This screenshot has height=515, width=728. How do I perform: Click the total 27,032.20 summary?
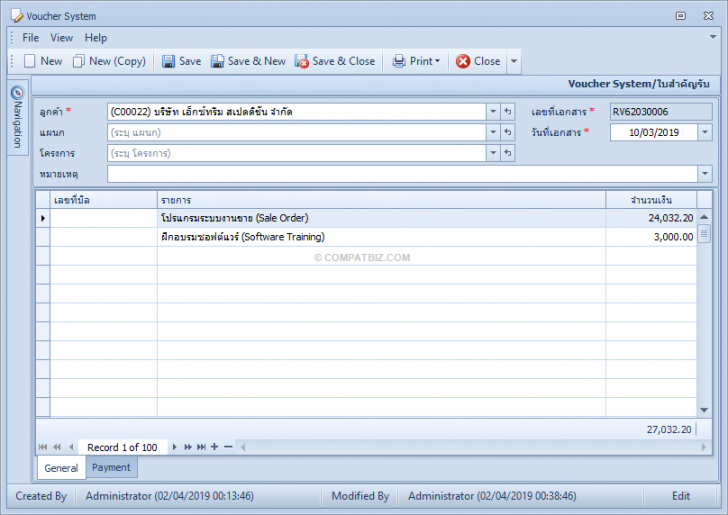pyautogui.click(x=669, y=430)
